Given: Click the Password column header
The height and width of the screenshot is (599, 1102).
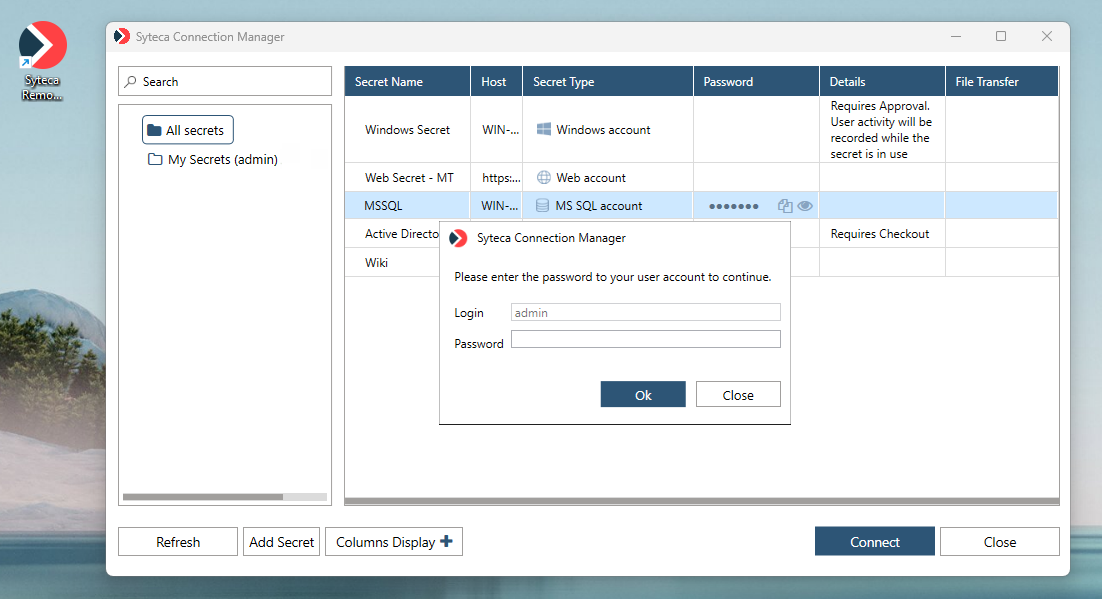Looking at the screenshot, I should 756,82.
